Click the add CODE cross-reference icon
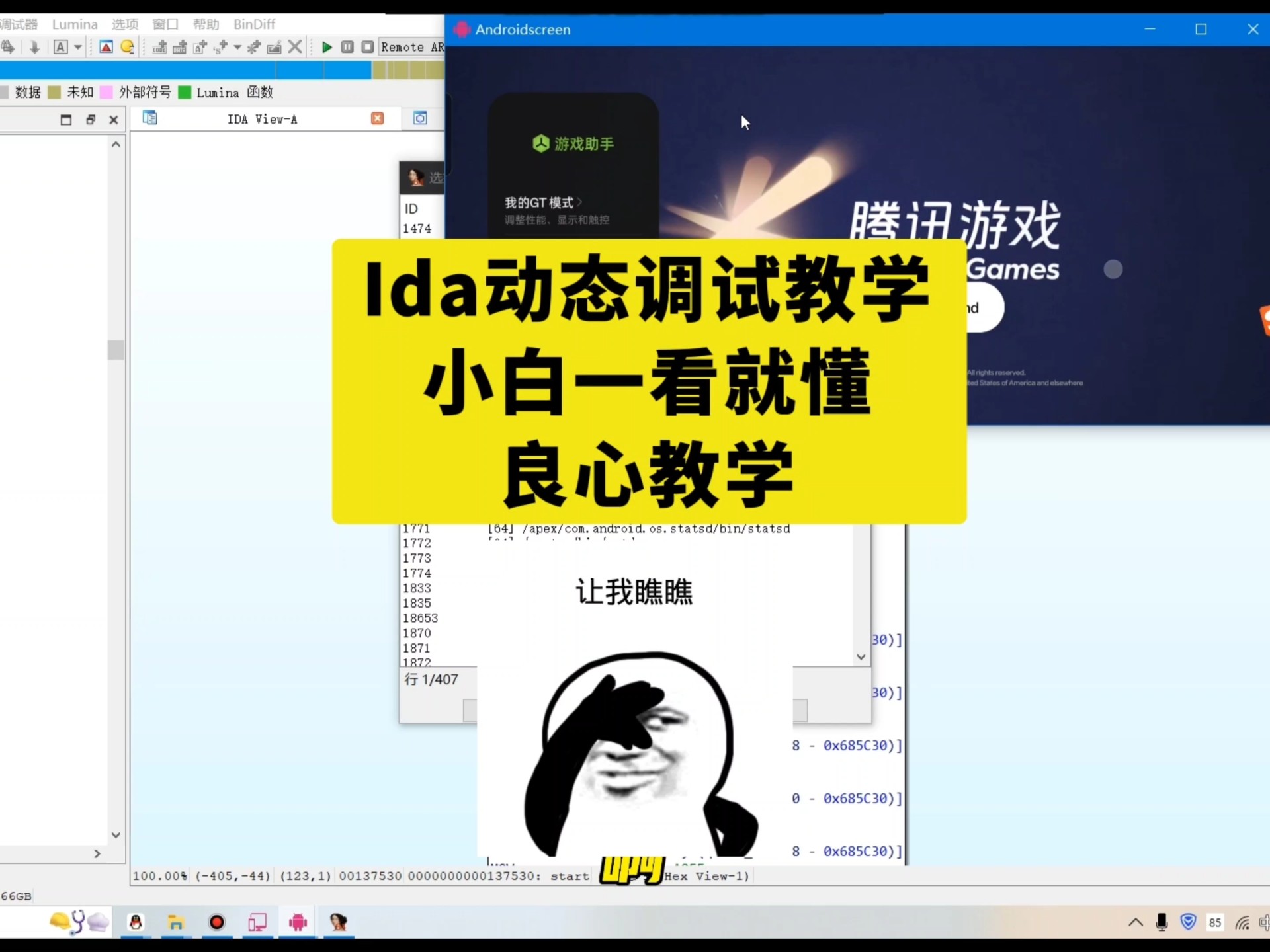Screen dimensions: 1270x952 coord(159,47)
